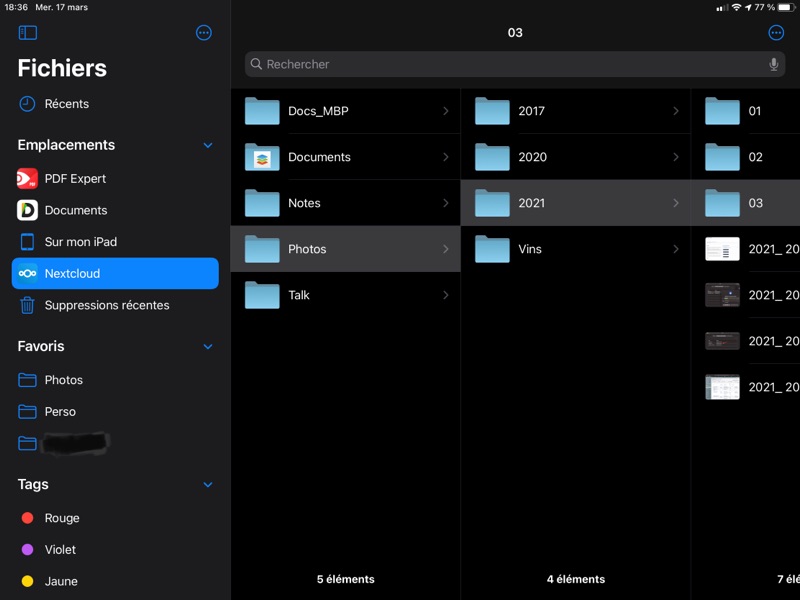Viewport: 800px width, 600px height.
Task: Open the Perso favorite folder
Action: point(60,411)
